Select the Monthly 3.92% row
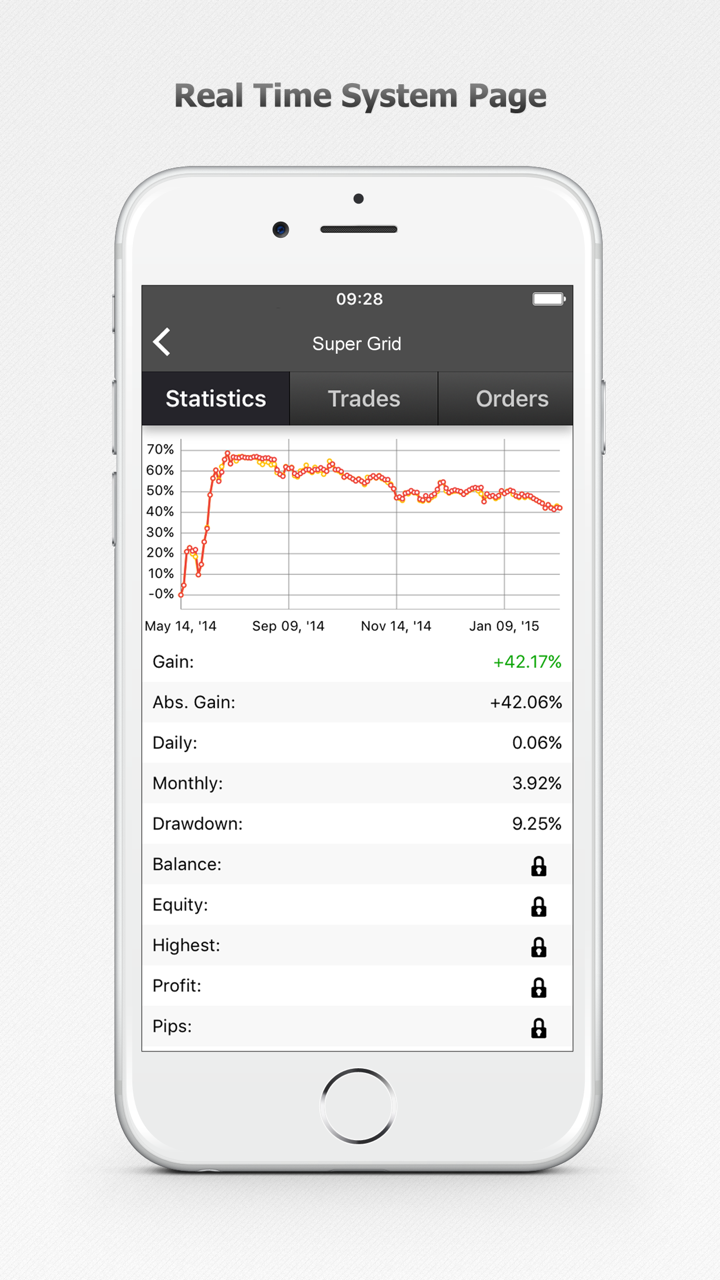 pyautogui.click(x=357, y=784)
